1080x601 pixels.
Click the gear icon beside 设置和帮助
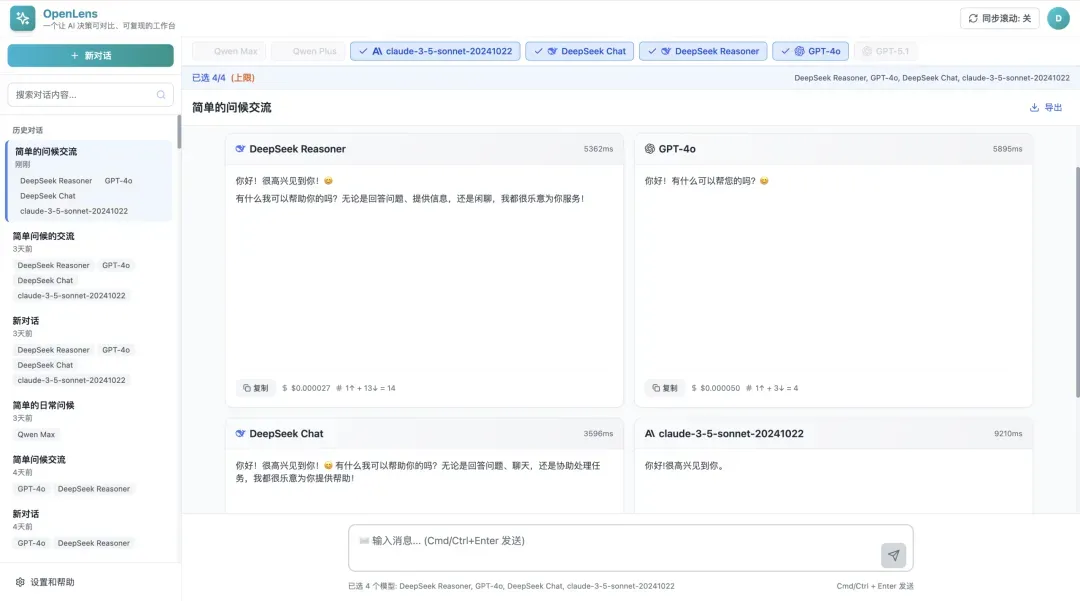[x=20, y=582]
